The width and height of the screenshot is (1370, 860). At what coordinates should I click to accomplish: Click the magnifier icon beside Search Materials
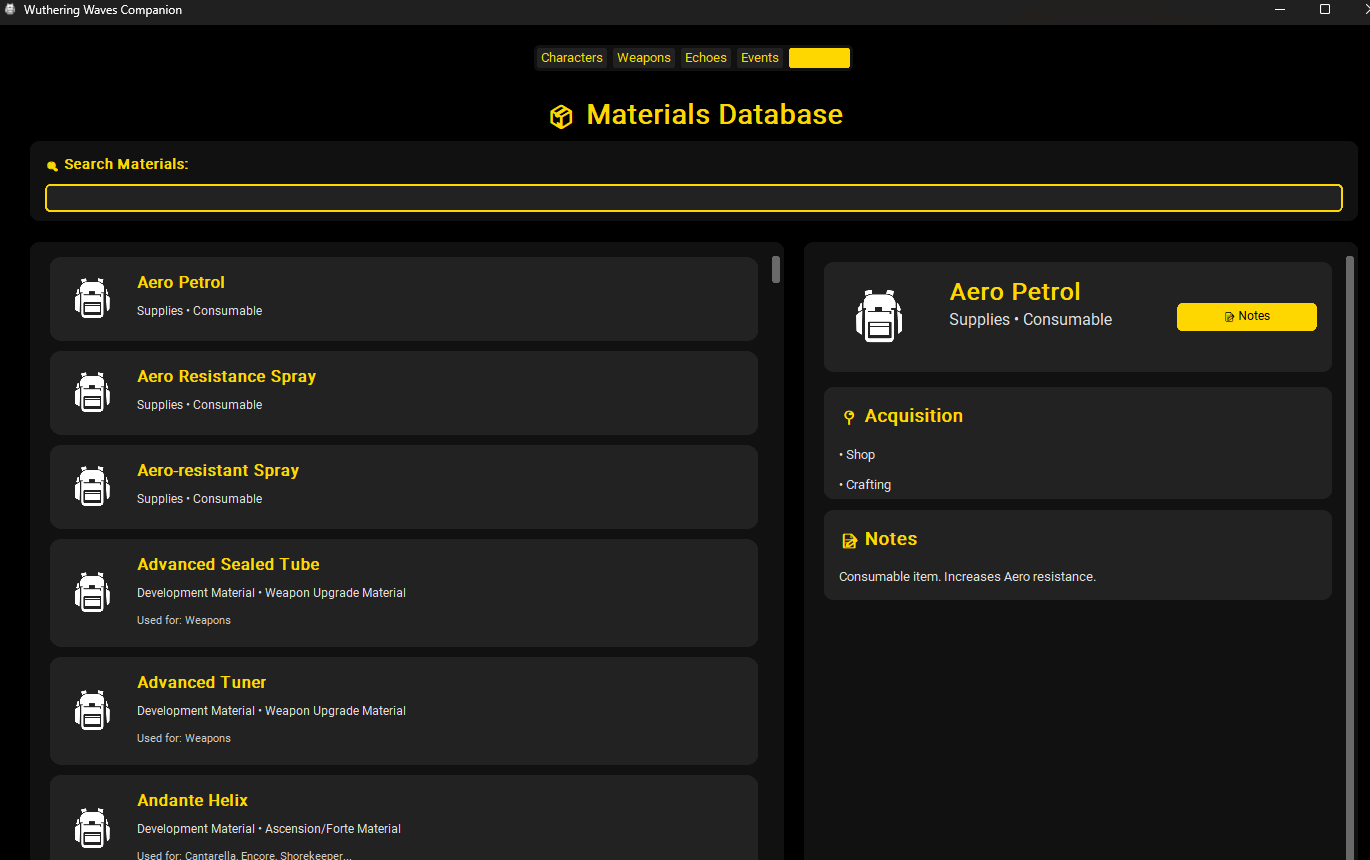53,166
